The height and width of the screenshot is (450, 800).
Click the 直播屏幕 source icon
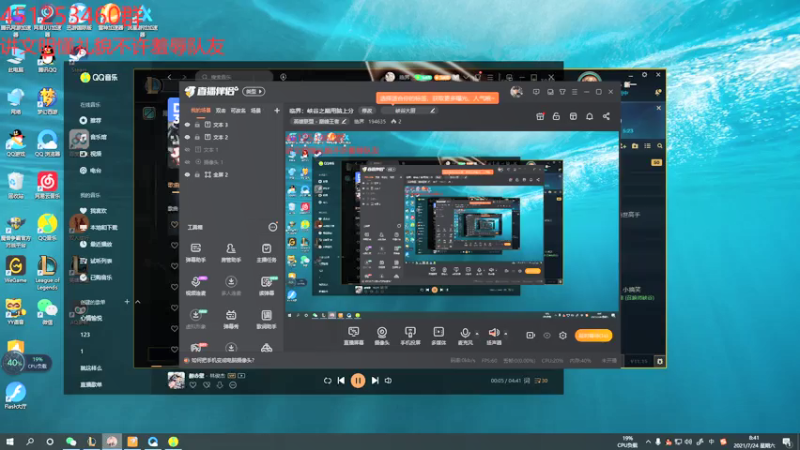pyautogui.click(x=354, y=336)
